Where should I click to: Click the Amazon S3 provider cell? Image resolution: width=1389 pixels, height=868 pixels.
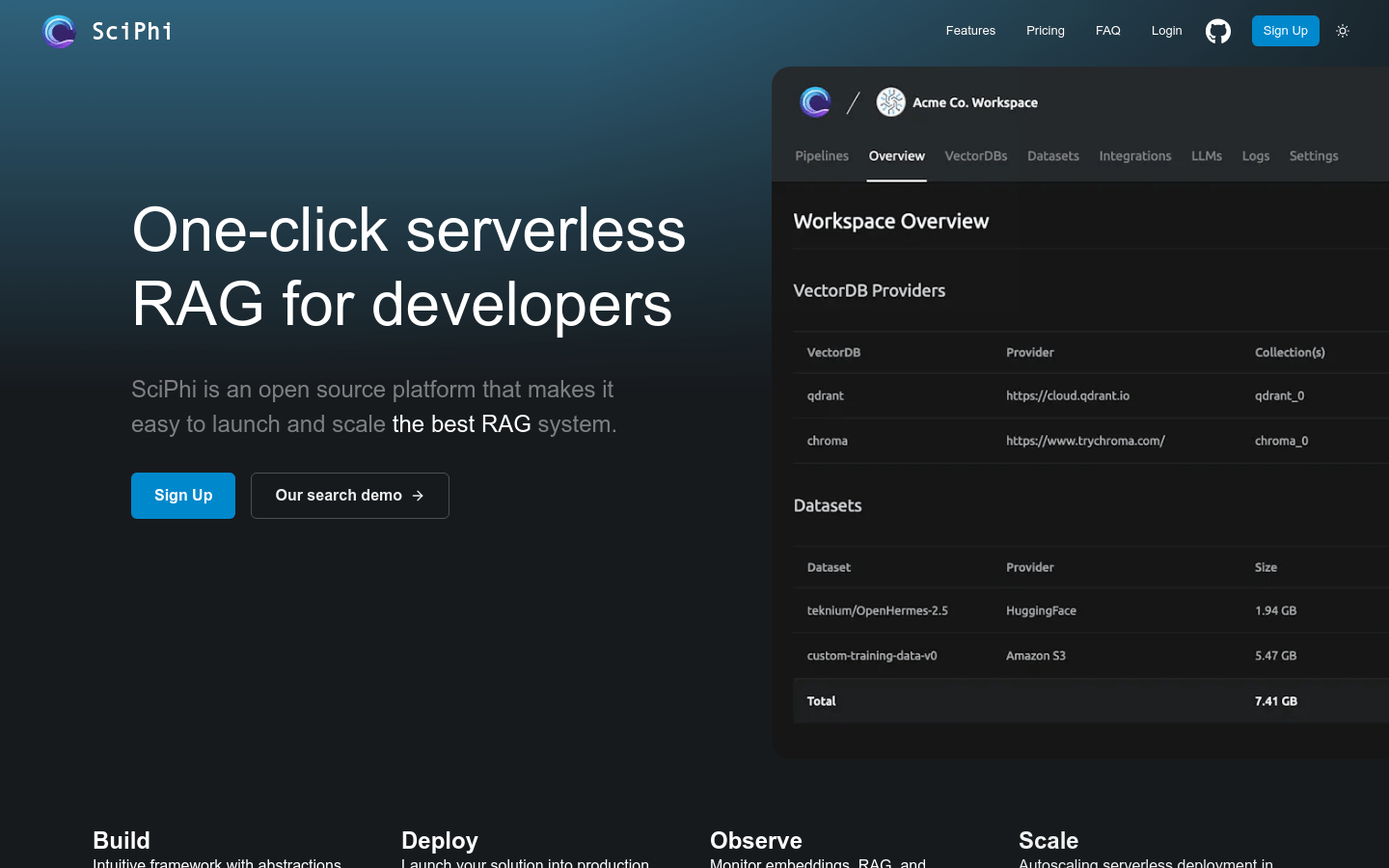1036,656
